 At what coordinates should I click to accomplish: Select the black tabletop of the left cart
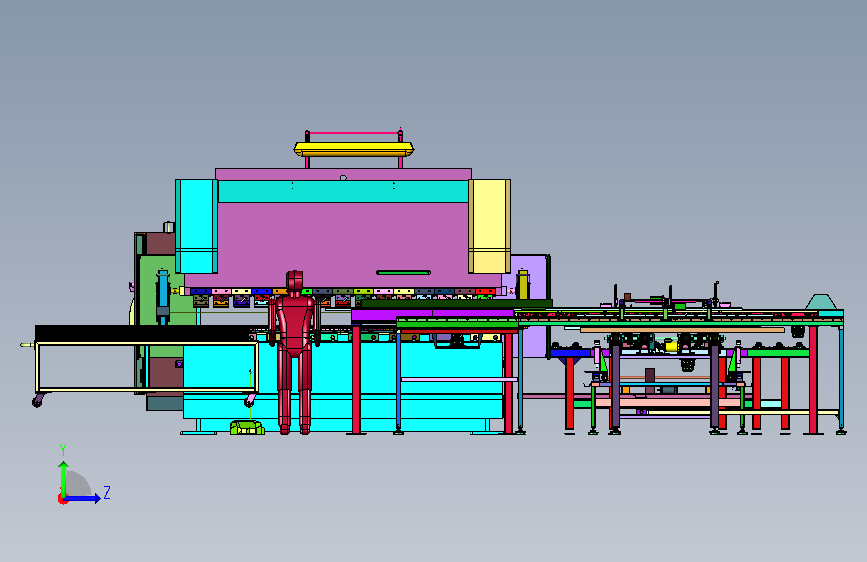(x=145, y=334)
